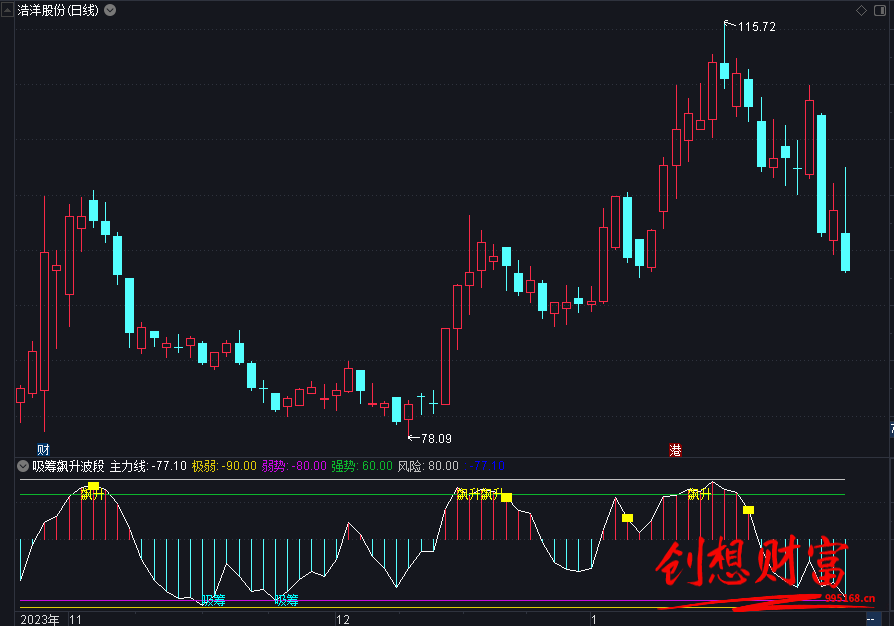Toggle the side panel layout icon
This screenshot has width=894, height=626.
pyautogui.click(x=880, y=10)
